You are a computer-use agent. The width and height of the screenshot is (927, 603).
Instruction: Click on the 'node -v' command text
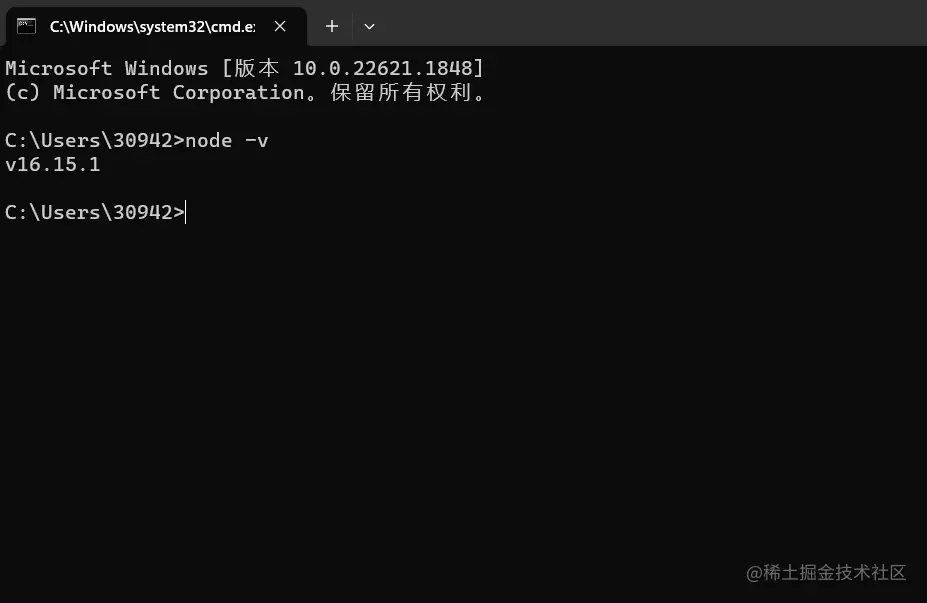tap(227, 140)
